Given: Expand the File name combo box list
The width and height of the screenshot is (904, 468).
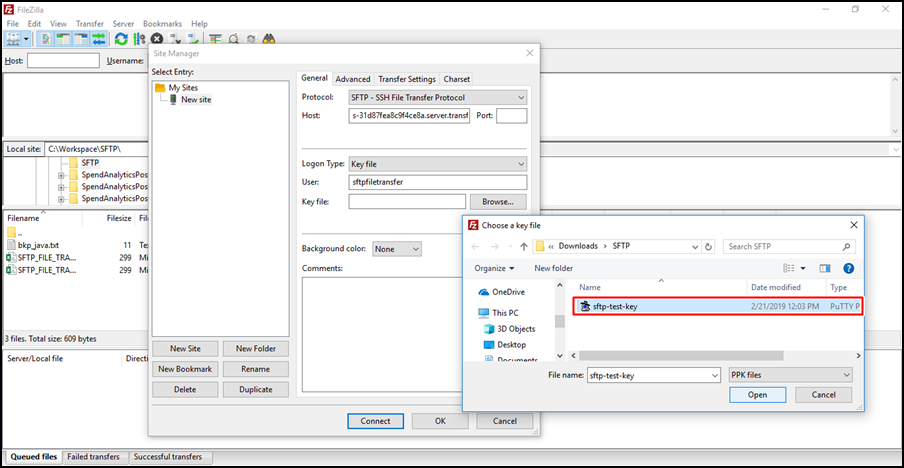Looking at the screenshot, I should [x=715, y=375].
